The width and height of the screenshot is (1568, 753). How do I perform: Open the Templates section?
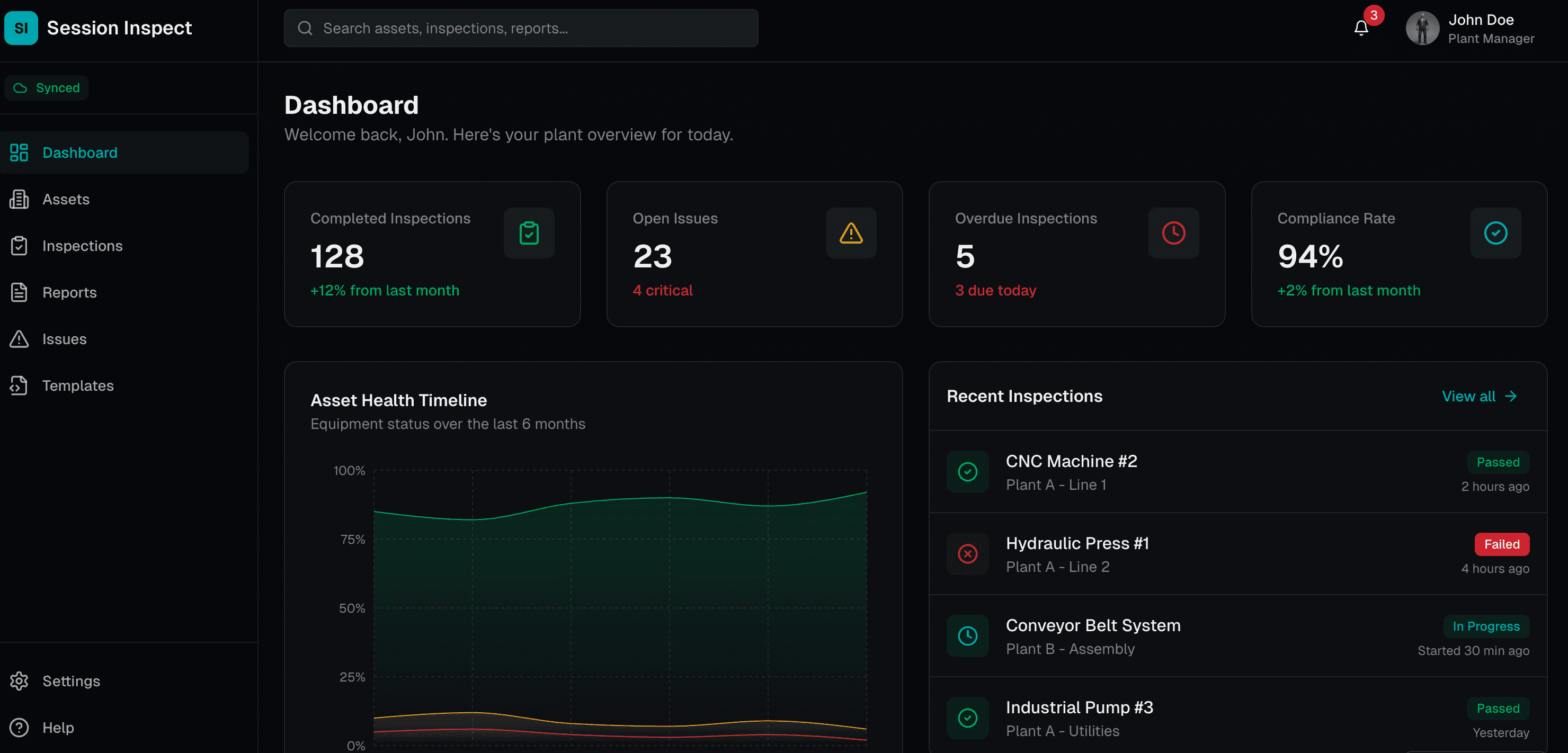tap(78, 386)
